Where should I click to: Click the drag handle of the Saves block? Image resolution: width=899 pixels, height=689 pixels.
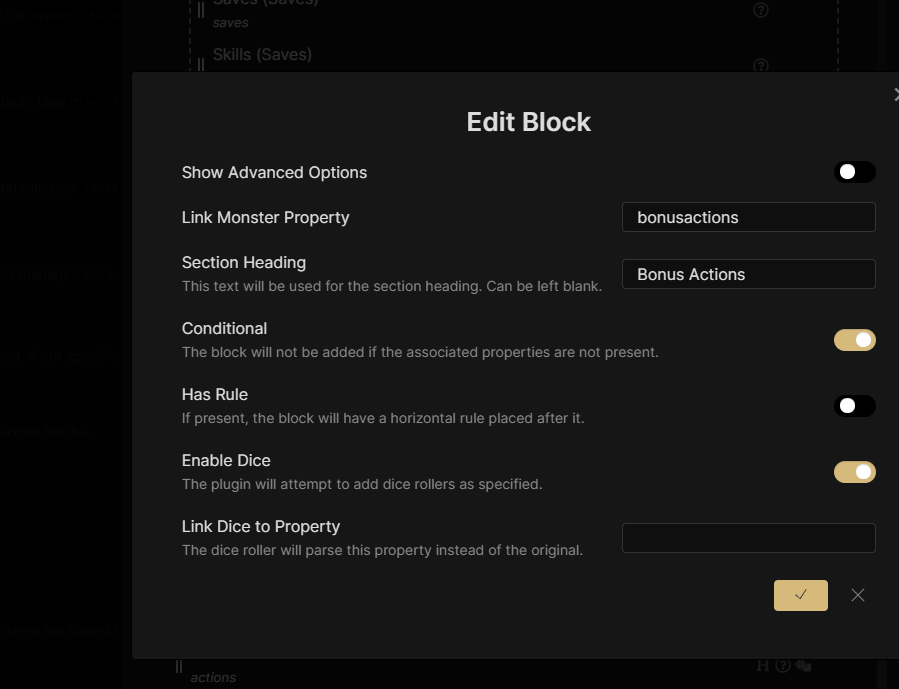(x=200, y=10)
